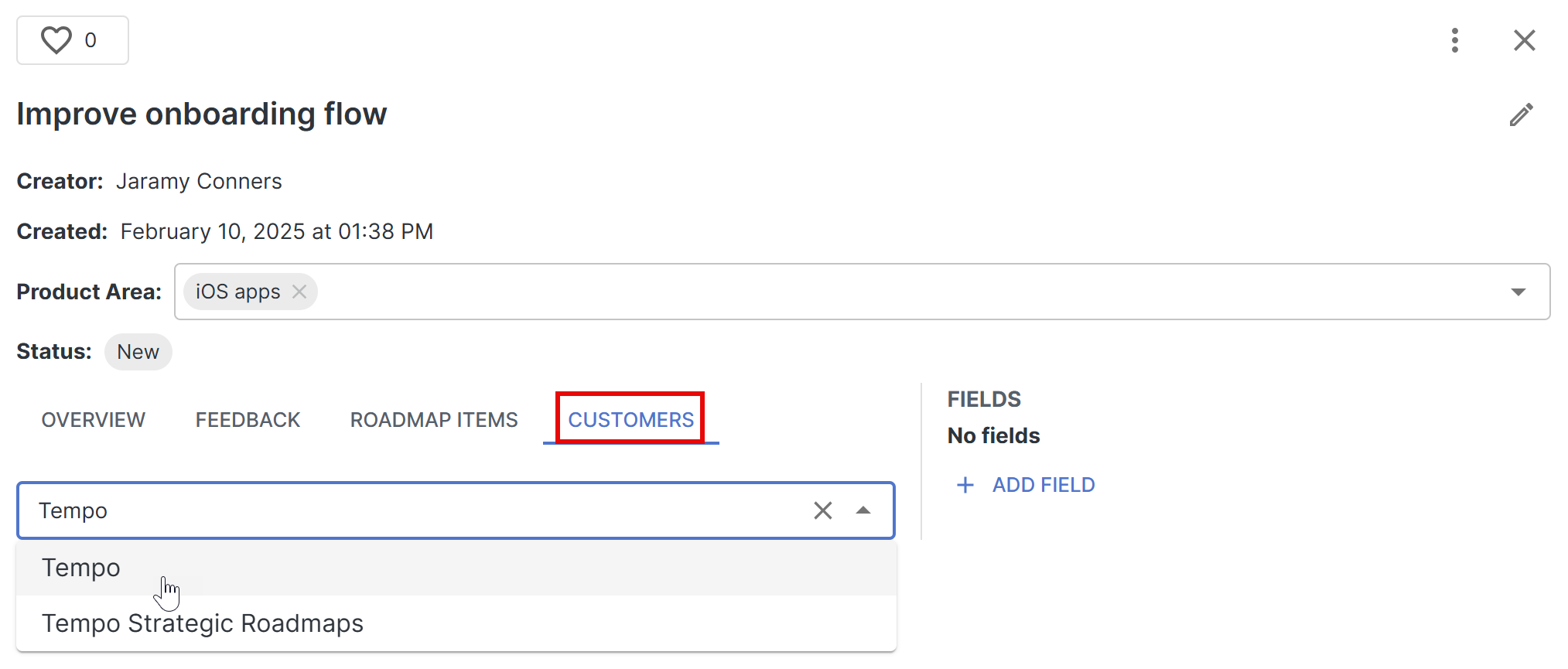The width and height of the screenshot is (1568, 669).
Task: Select Tempo from the suggestion list
Action: coord(80,567)
